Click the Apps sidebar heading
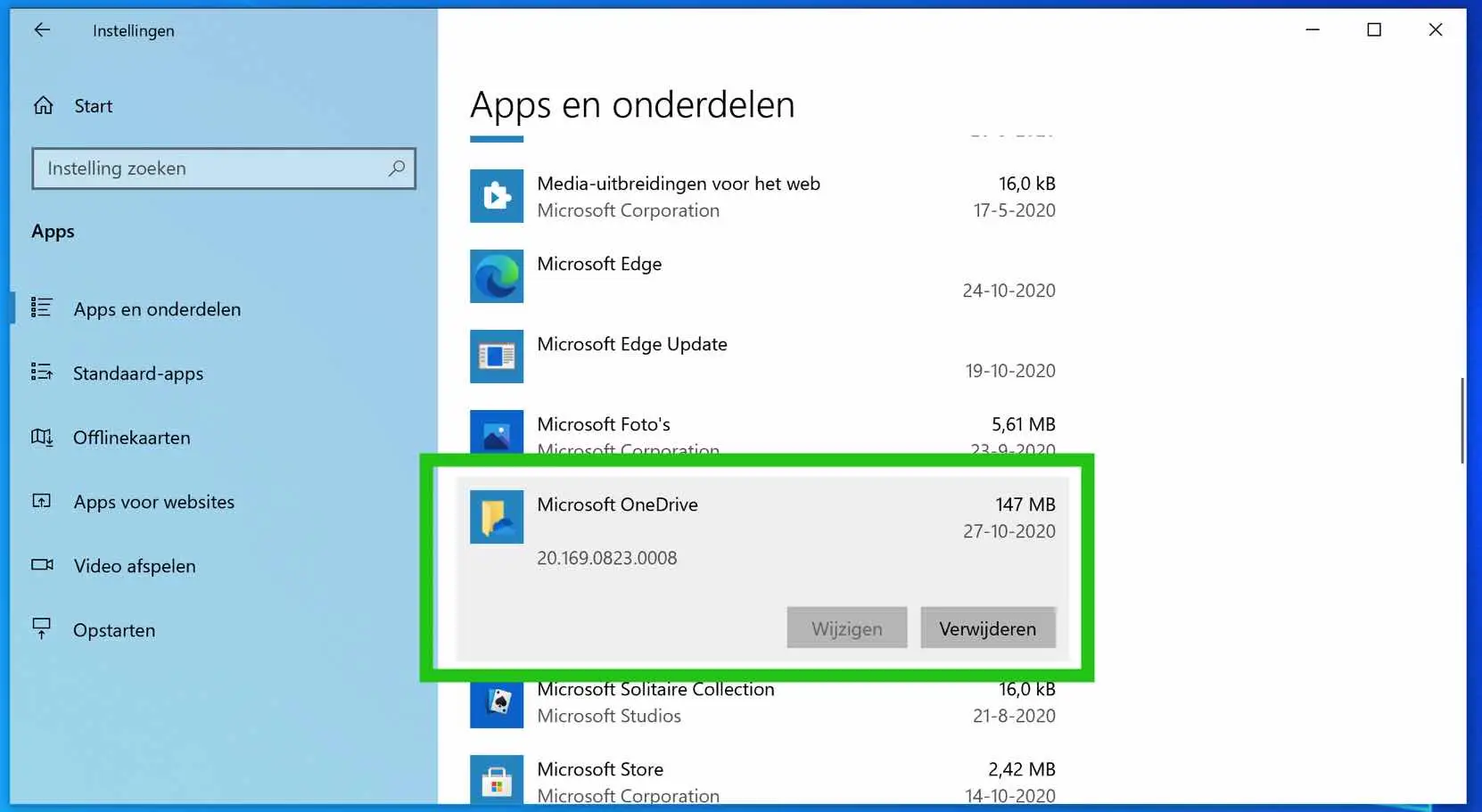The height and width of the screenshot is (812, 1482). [53, 232]
